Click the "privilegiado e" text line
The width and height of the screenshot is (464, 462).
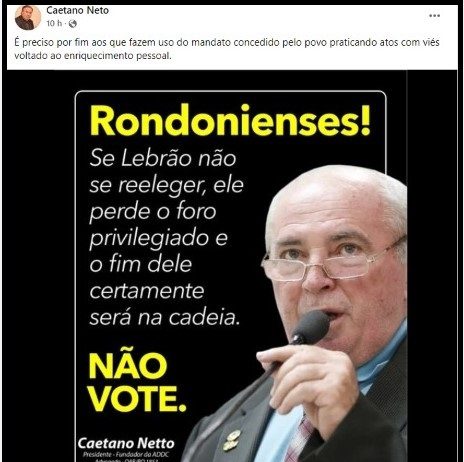[158, 239]
